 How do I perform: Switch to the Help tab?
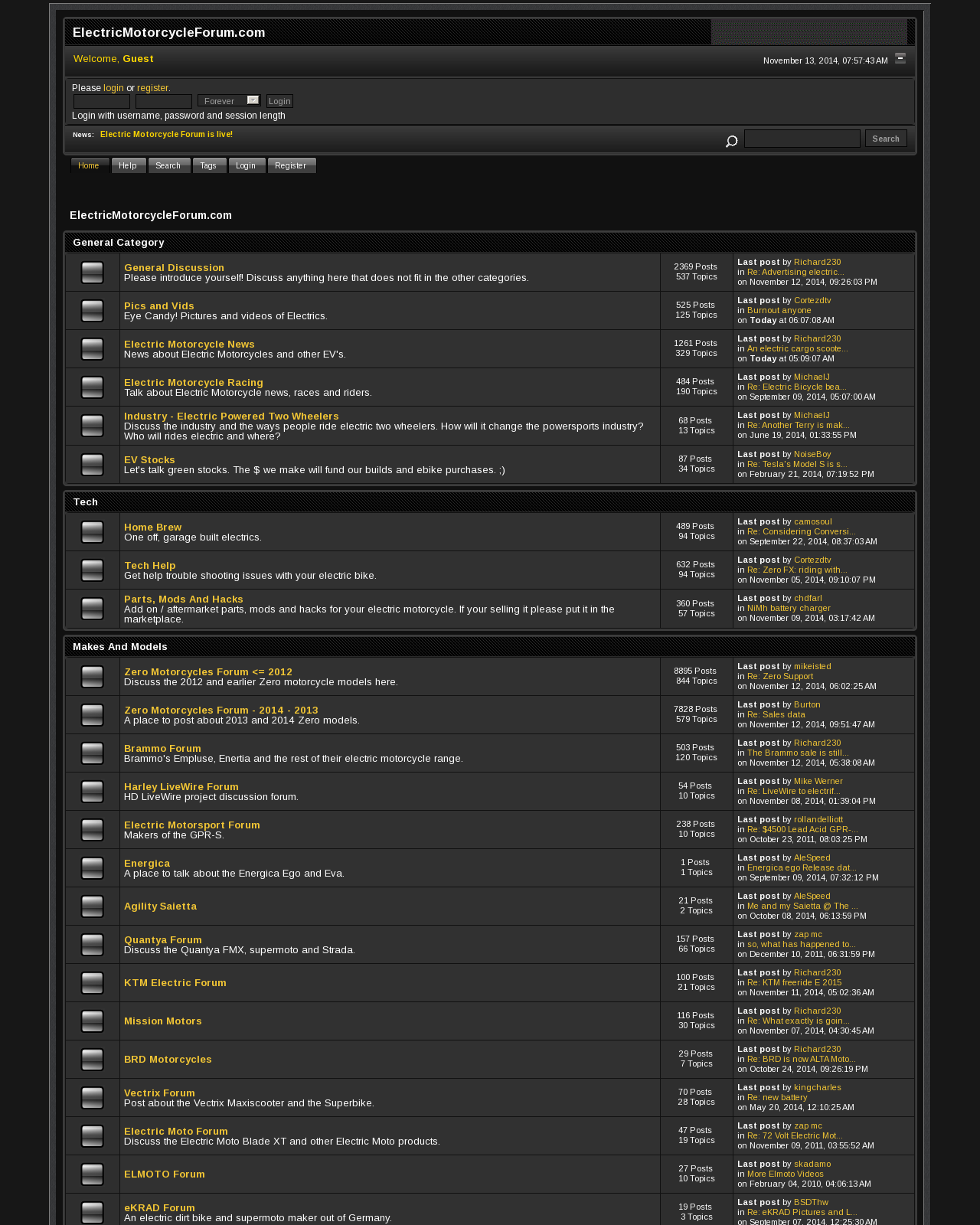pyautogui.click(x=128, y=165)
